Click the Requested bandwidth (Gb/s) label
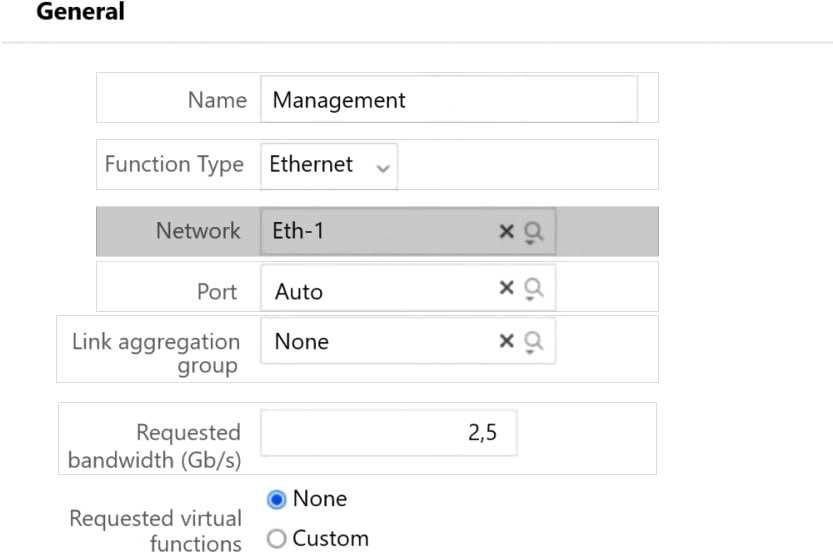Screen dimensions: 833x558 pos(155,446)
